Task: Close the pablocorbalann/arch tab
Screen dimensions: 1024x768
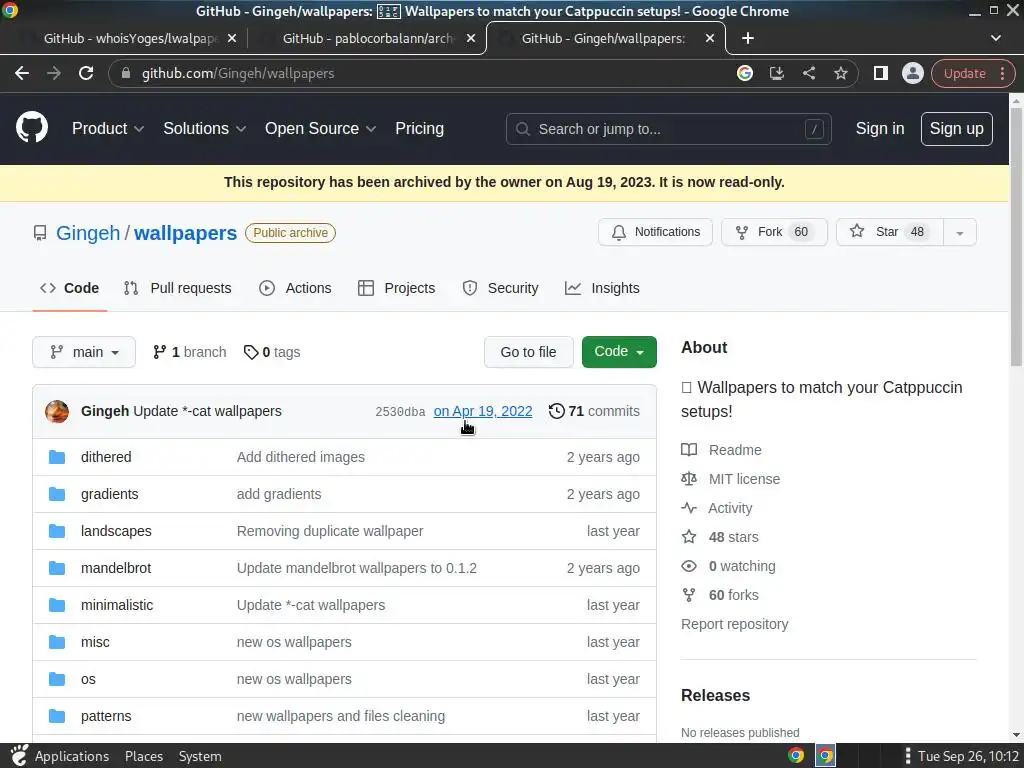Action: [471, 39]
